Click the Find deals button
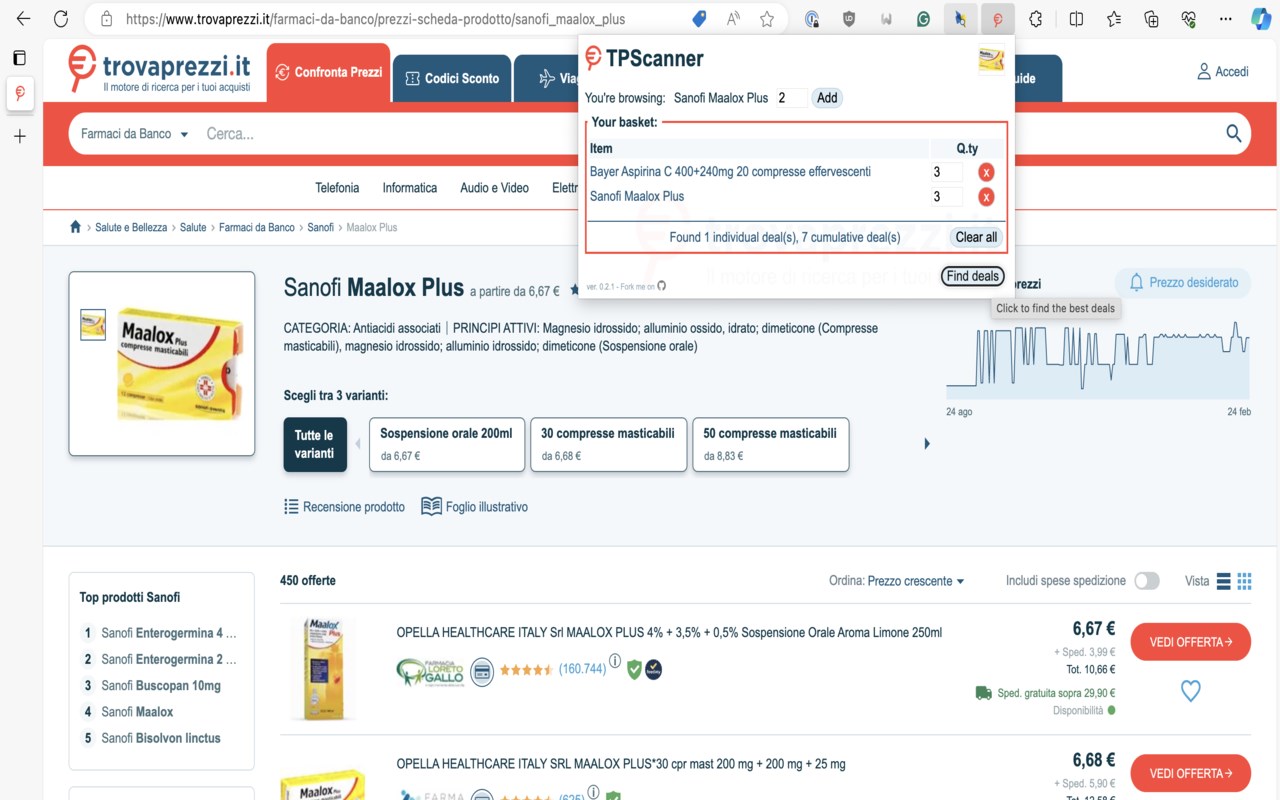The height and width of the screenshot is (800, 1280). point(973,276)
